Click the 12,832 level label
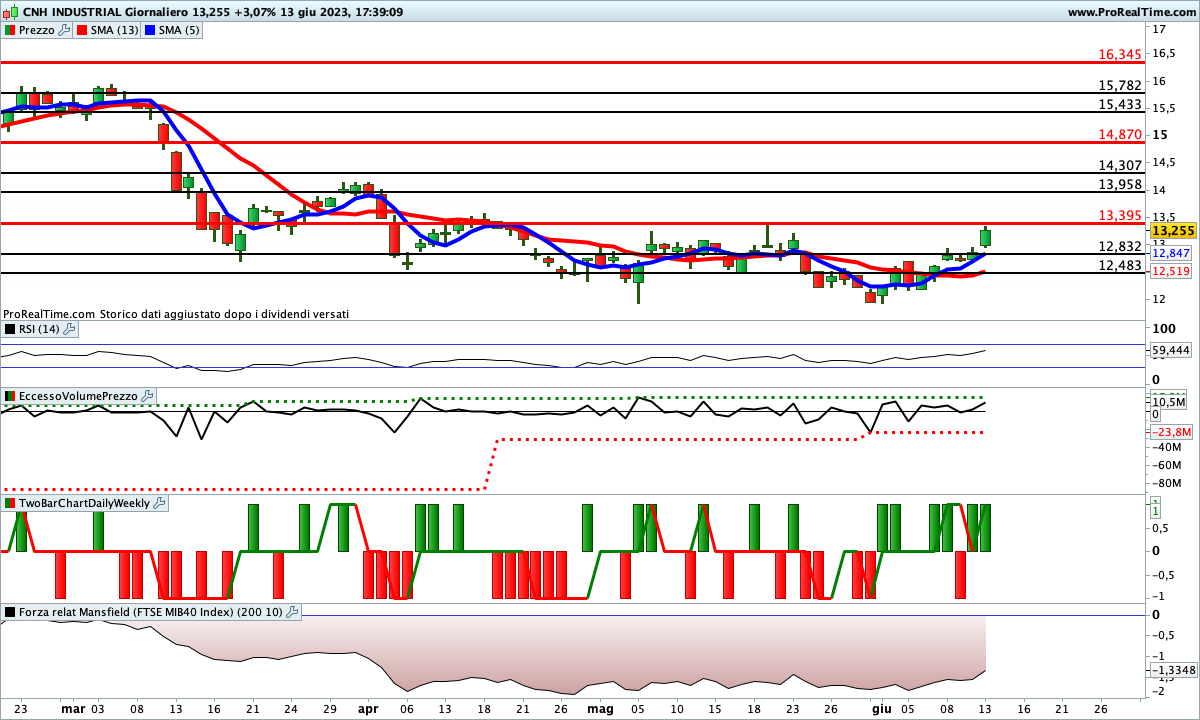The image size is (1200, 720). (1120, 246)
